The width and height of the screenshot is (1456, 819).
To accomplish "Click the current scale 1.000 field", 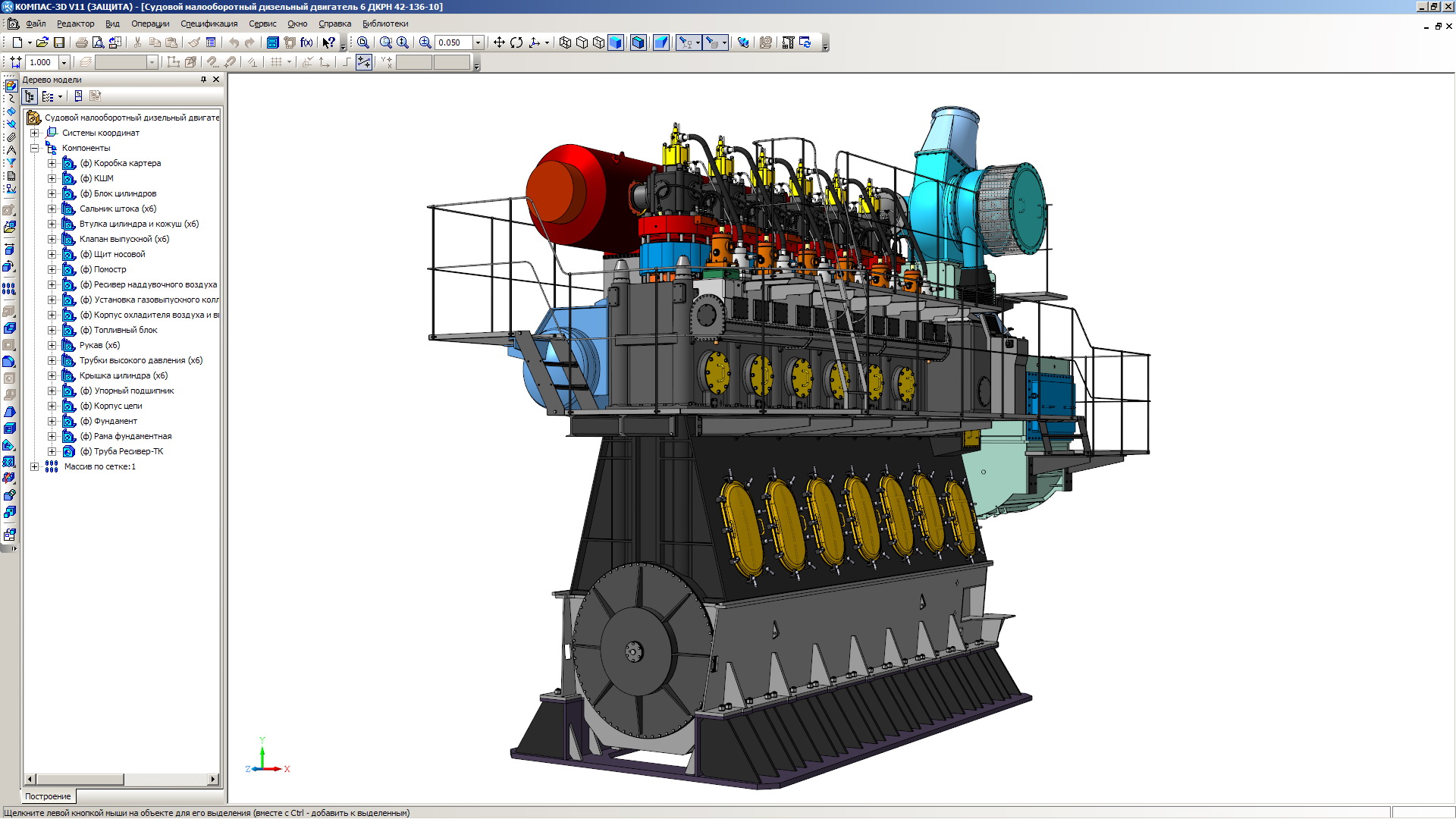I will (x=41, y=62).
